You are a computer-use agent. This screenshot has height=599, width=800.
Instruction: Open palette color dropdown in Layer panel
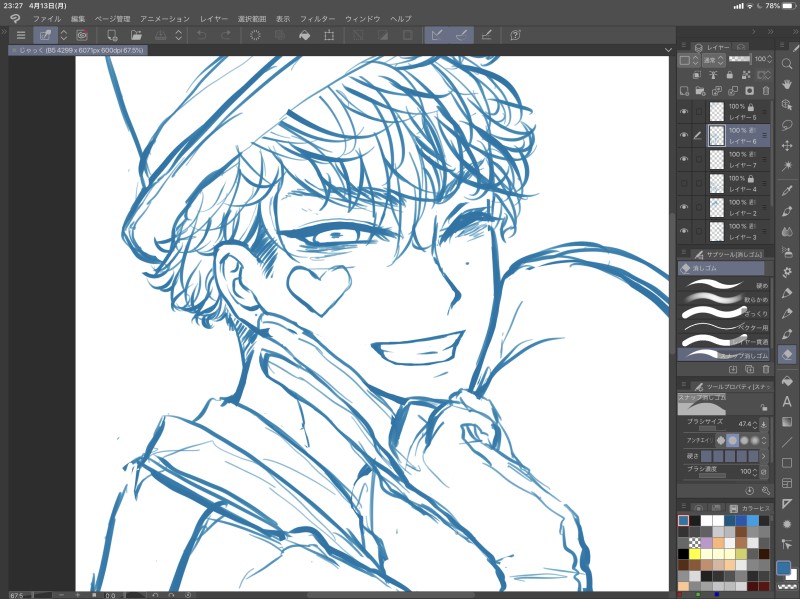pyautogui.click(x=688, y=60)
